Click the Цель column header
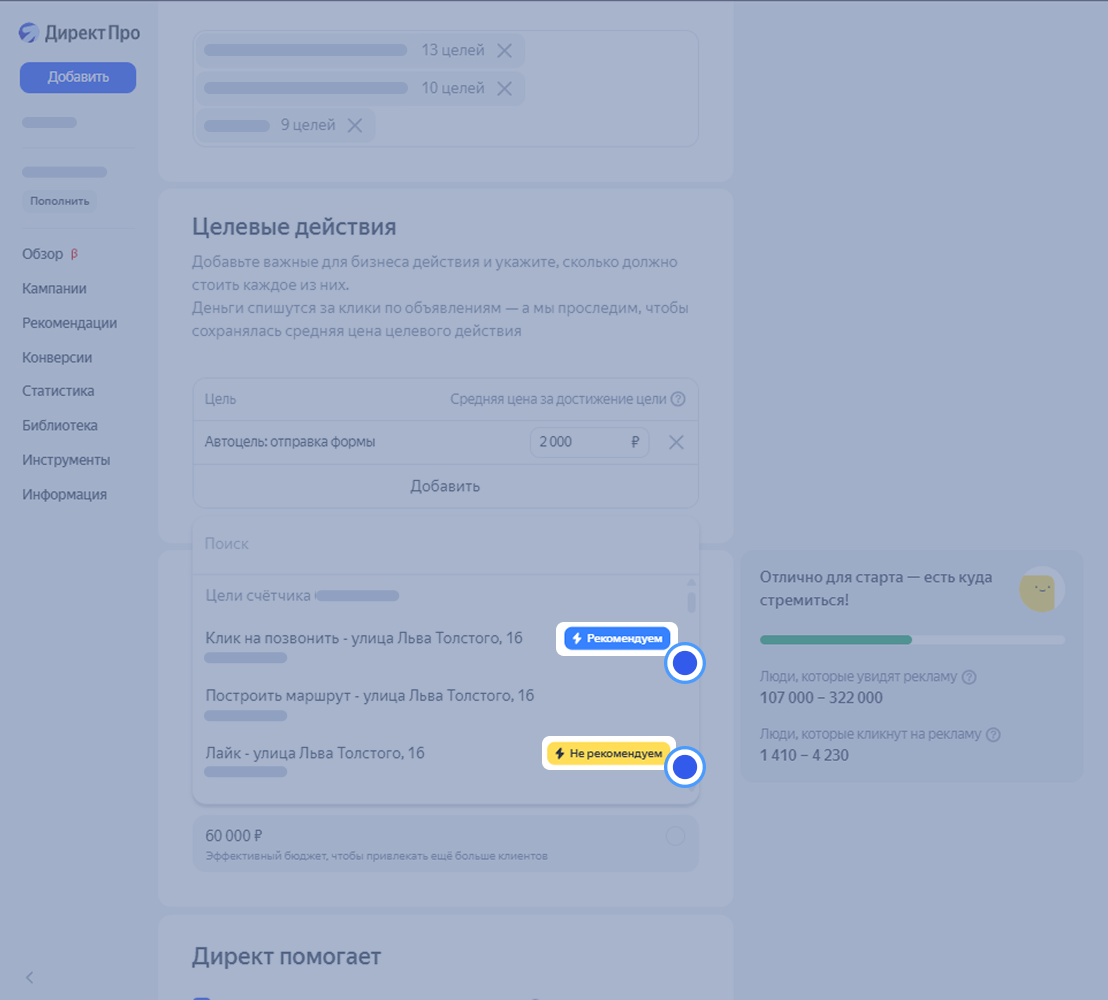Viewport: 1108px width, 1000px height. pyautogui.click(x=220, y=399)
